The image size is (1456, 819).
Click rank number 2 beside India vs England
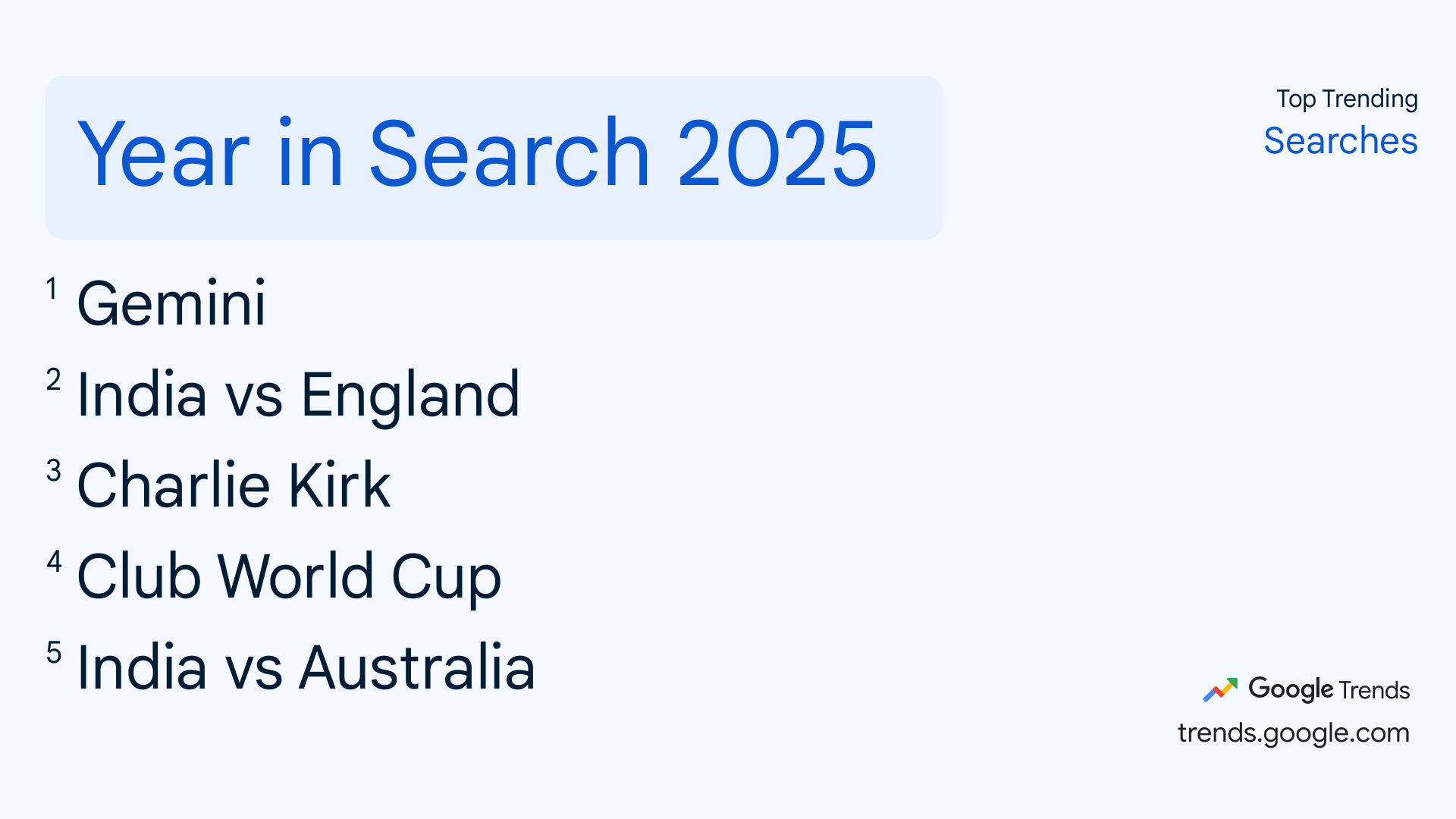click(x=53, y=380)
